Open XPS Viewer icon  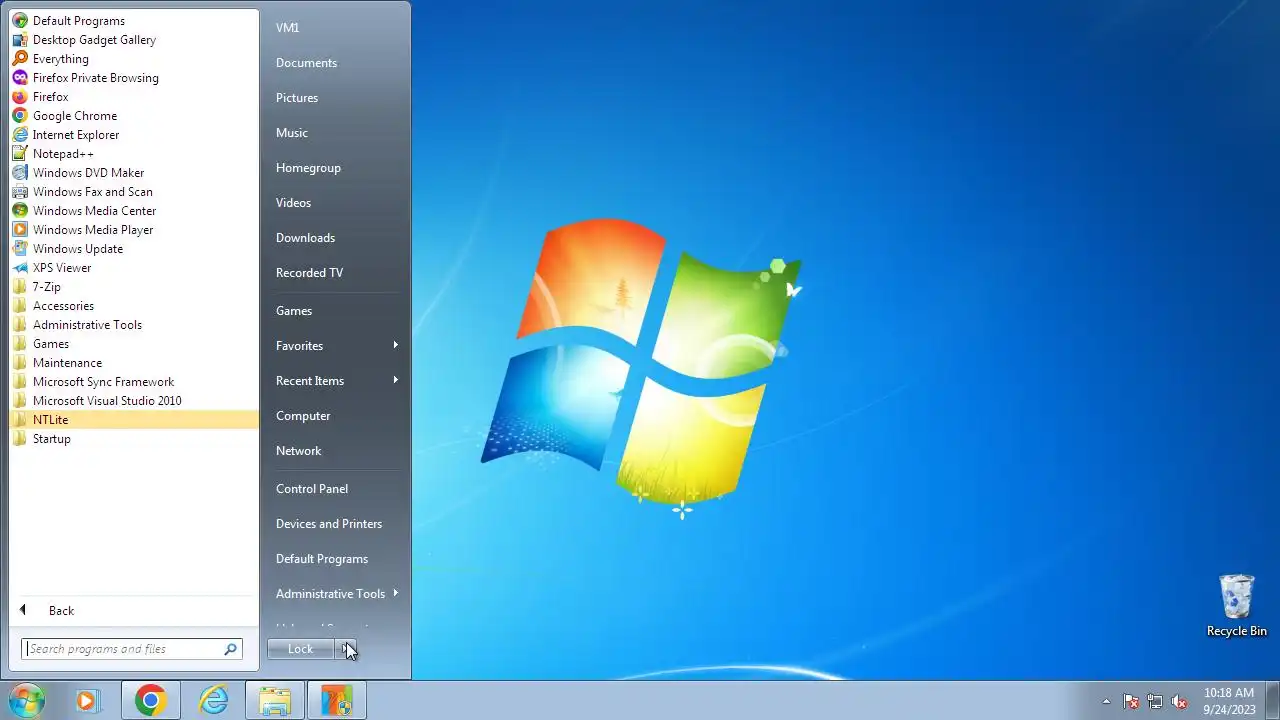pyautogui.click(x=20, y=268)
